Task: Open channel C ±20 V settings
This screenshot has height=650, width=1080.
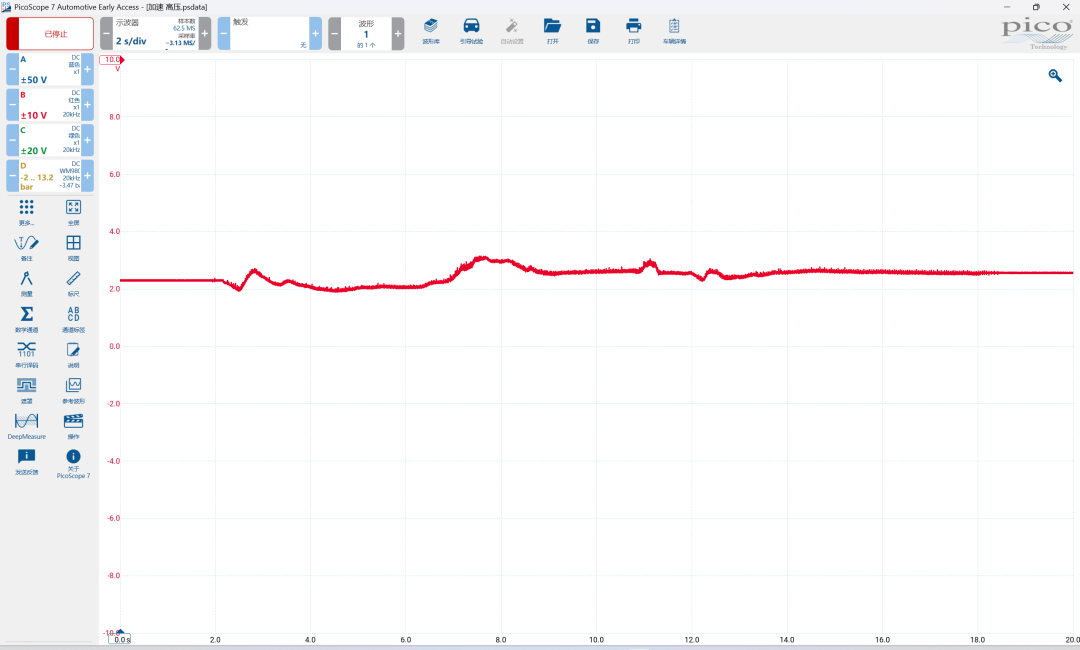Action: pos(50,140)
